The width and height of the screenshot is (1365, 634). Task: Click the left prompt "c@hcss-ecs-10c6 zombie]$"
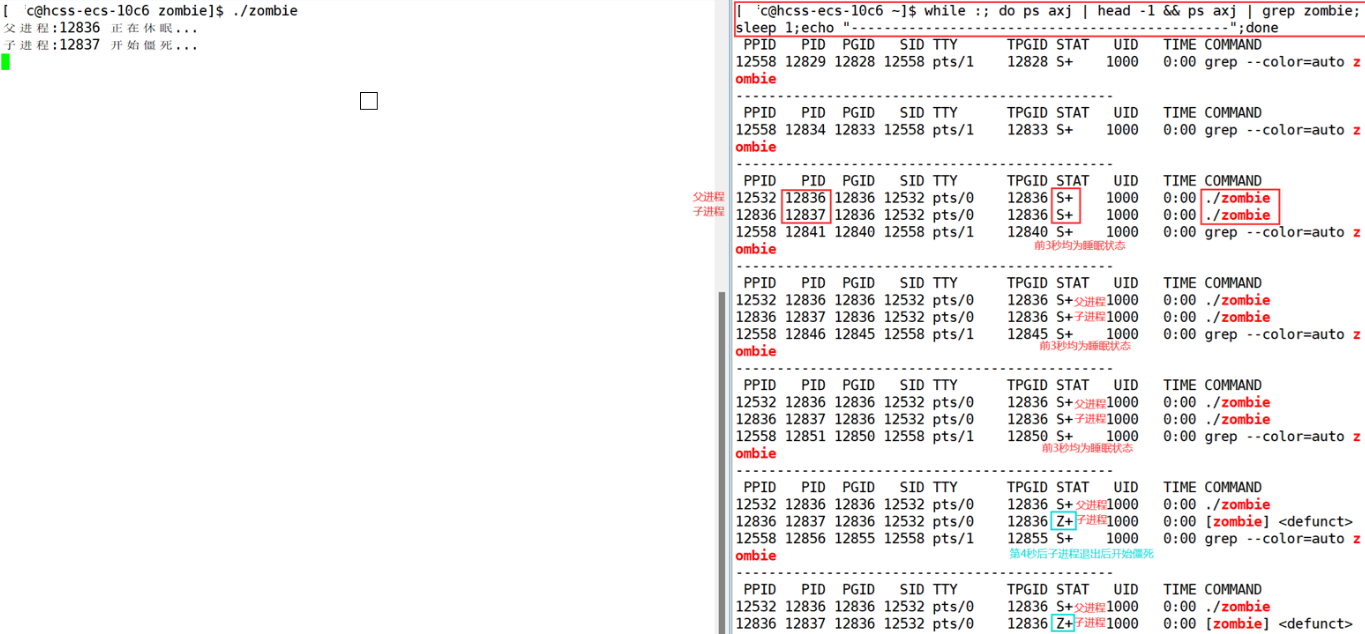click(x=126, y=11)
